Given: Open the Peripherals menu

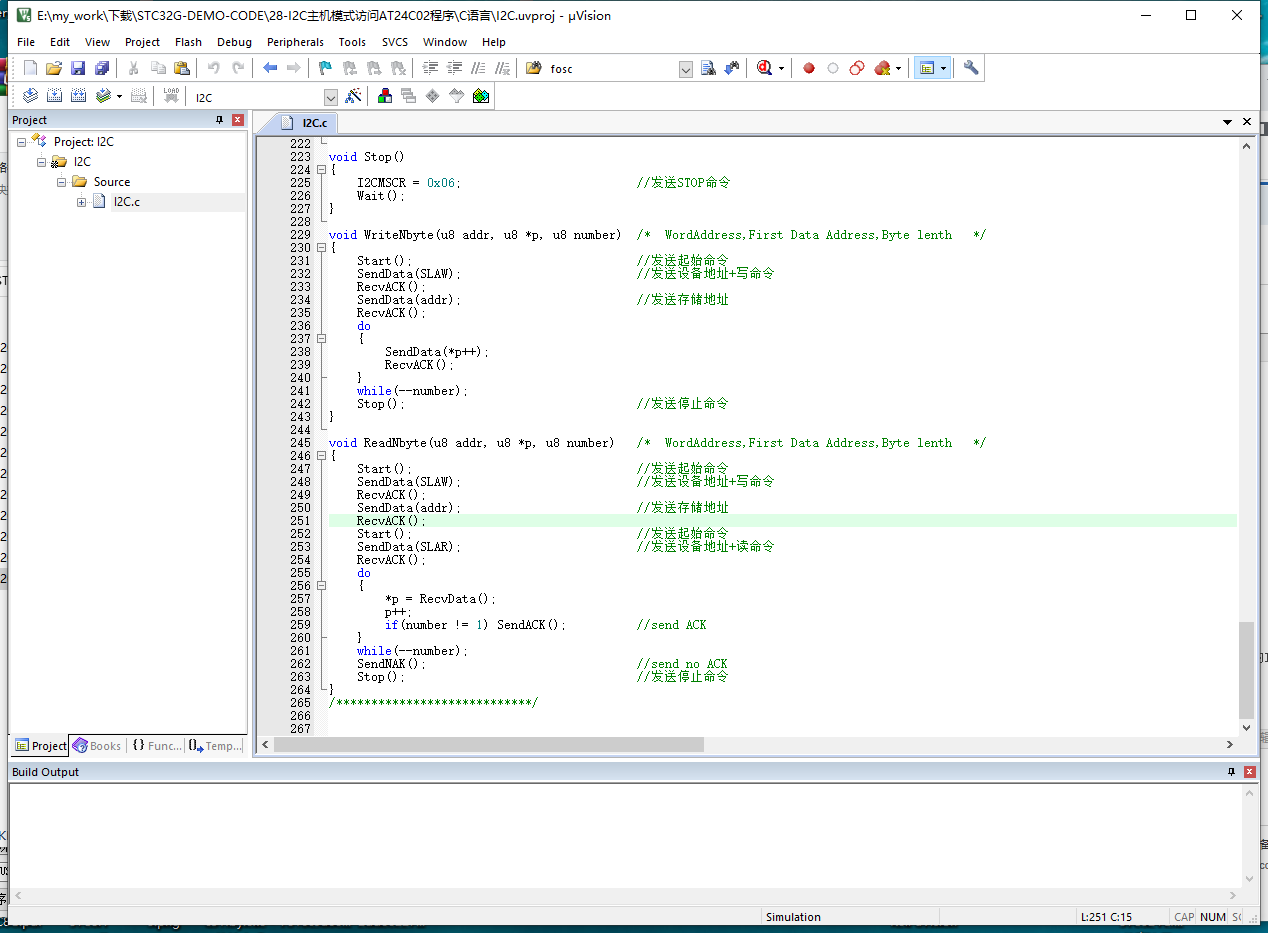Looking at the screenshot, I should (295, 42).
